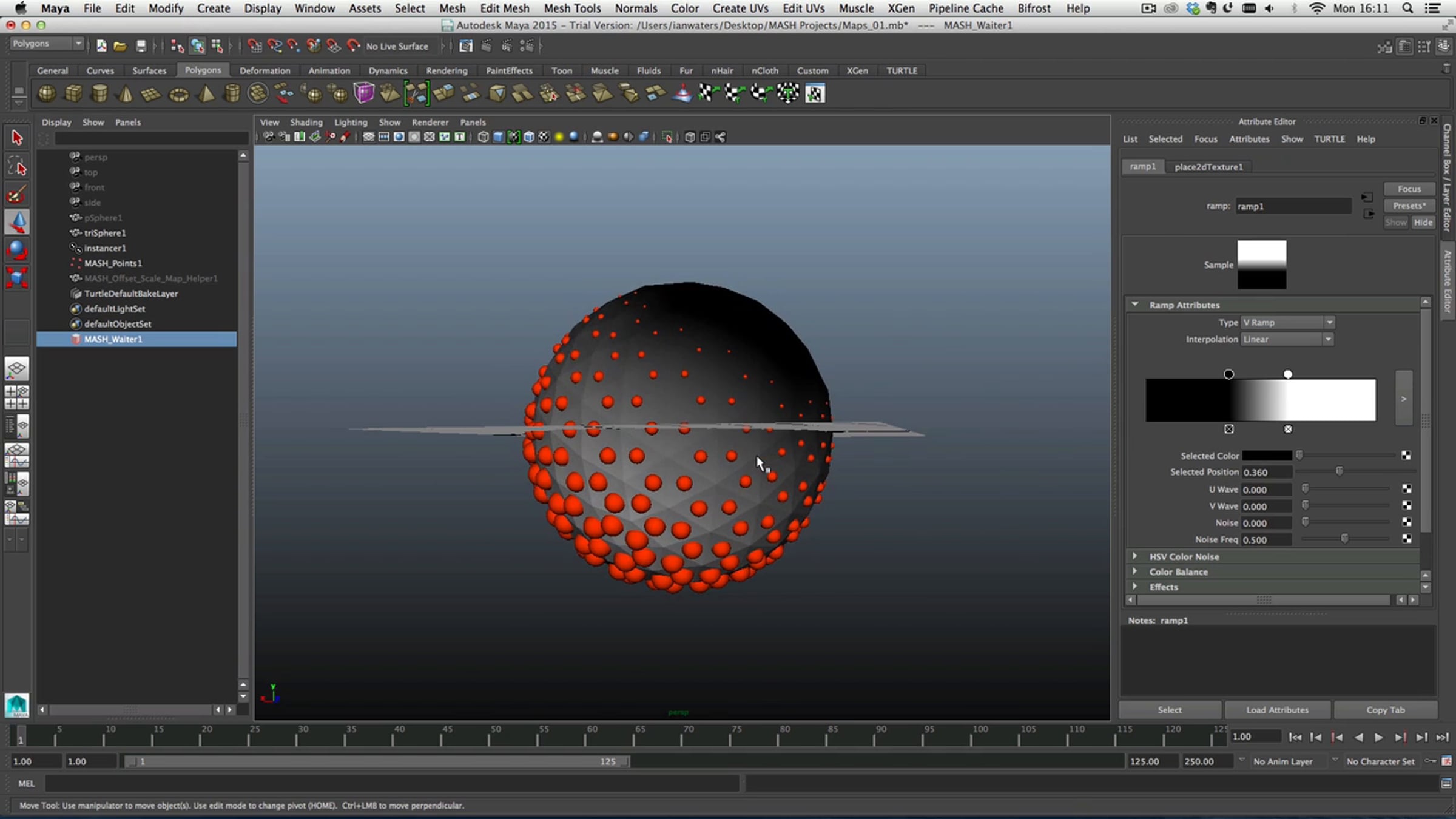Create a polygon sphere from shelf

[47, 93]
